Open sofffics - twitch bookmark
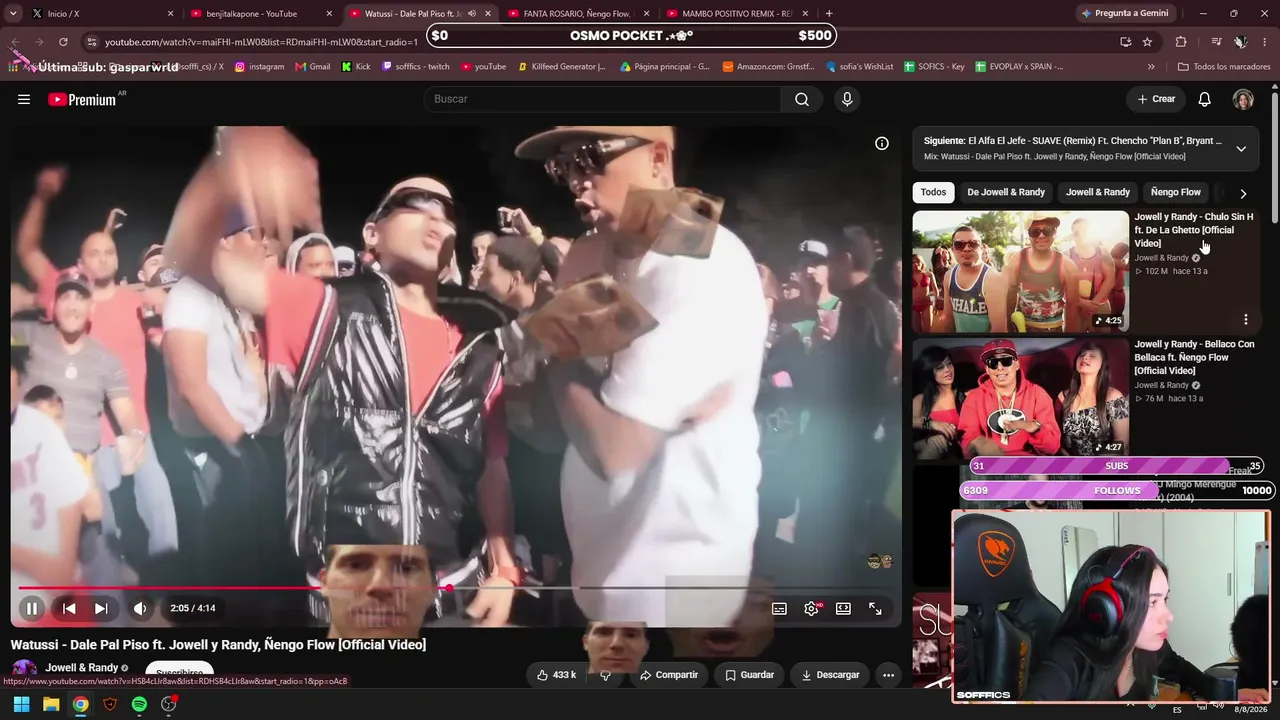Image resolution: width=1280 pixels, height=720 pixels. pyautogui.click(x=416, y=67)
